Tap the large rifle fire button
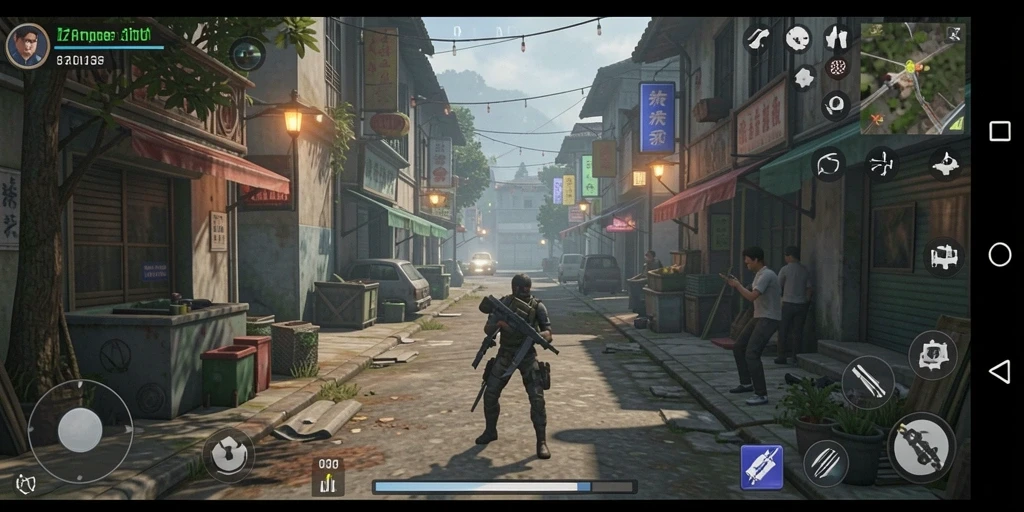Image resolution: width=1024 pixels, height=512 pixels. 921,447
